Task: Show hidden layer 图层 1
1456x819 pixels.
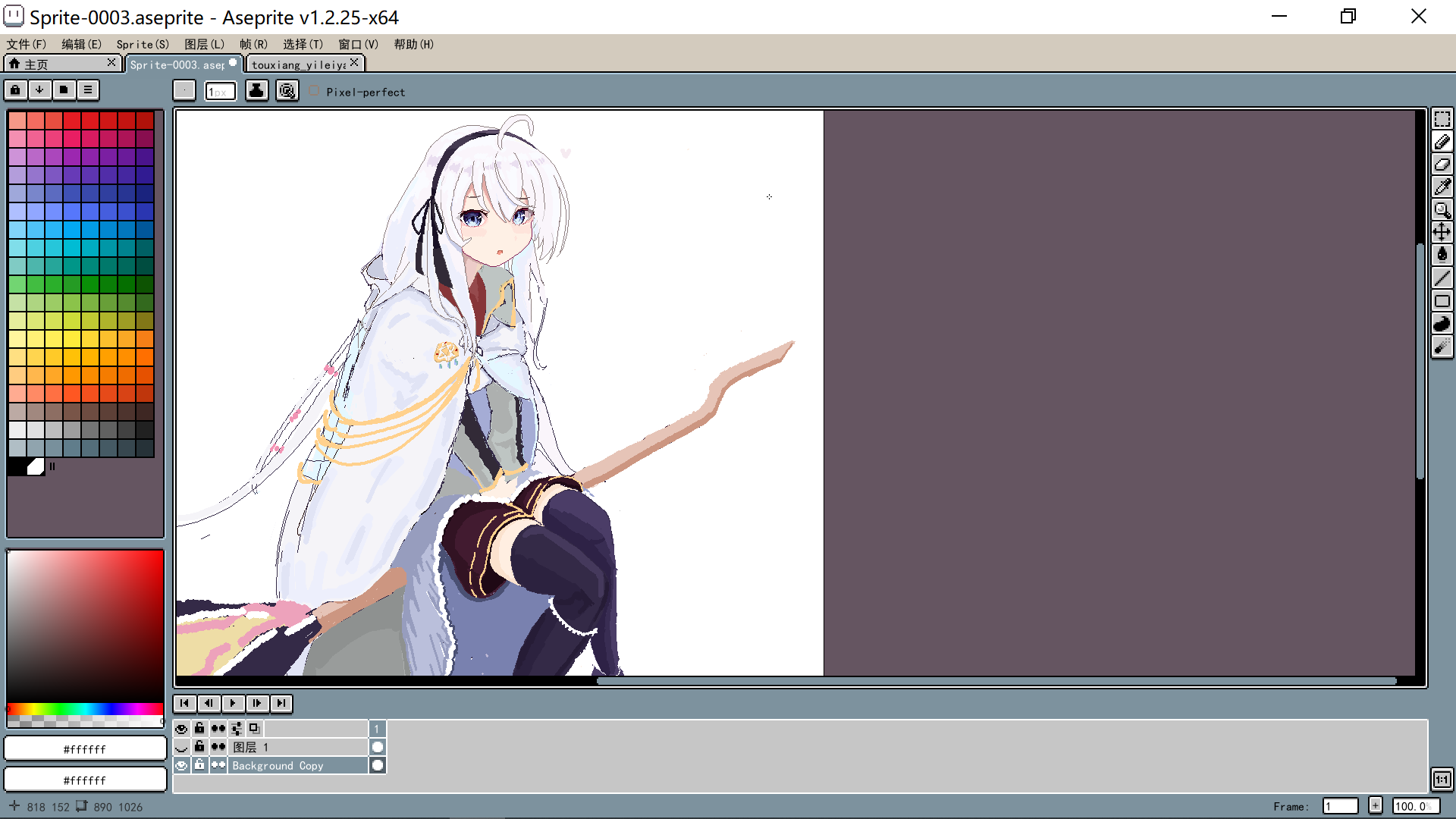Action: coord(181,747)
